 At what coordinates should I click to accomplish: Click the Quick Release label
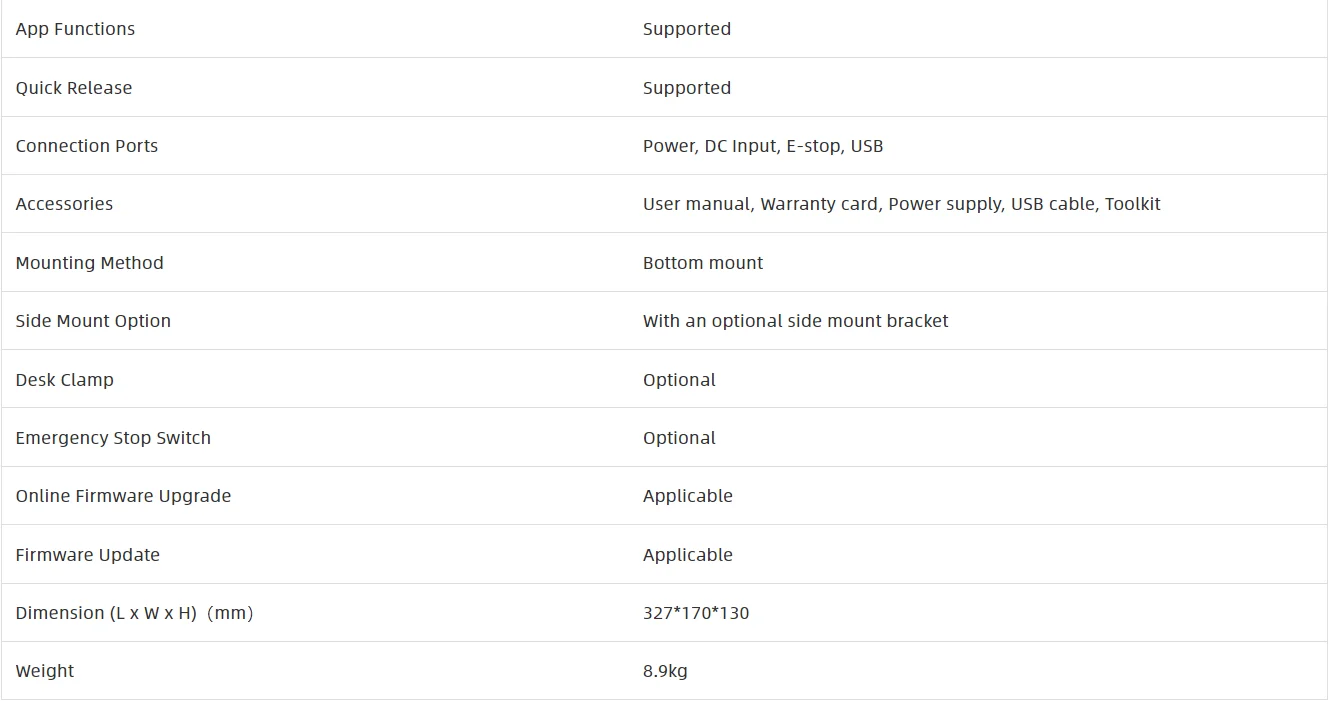pyautogui.click(x=74, y=88)
